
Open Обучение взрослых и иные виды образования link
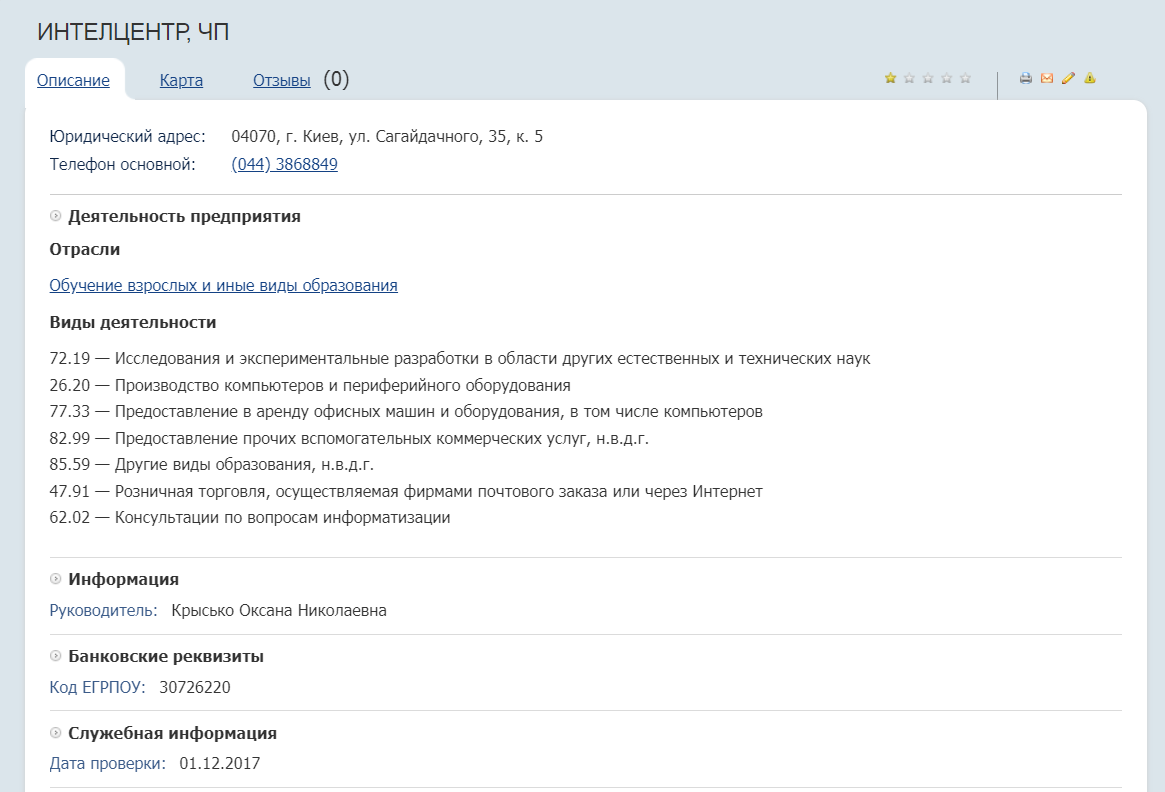coord(223,286)
